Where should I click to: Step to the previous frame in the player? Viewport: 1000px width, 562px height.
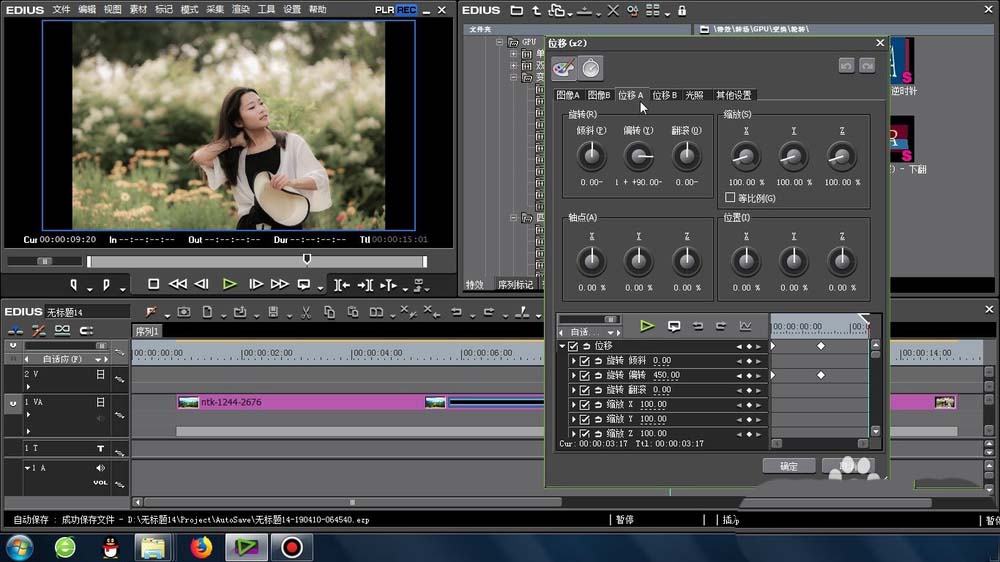(202, 284)
